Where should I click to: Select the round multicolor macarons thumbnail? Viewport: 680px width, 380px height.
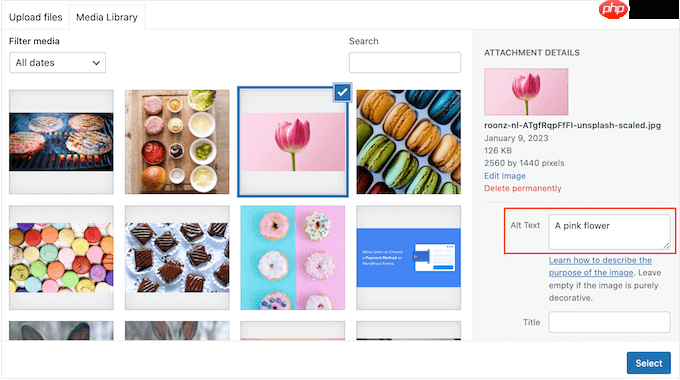(61, 258)
